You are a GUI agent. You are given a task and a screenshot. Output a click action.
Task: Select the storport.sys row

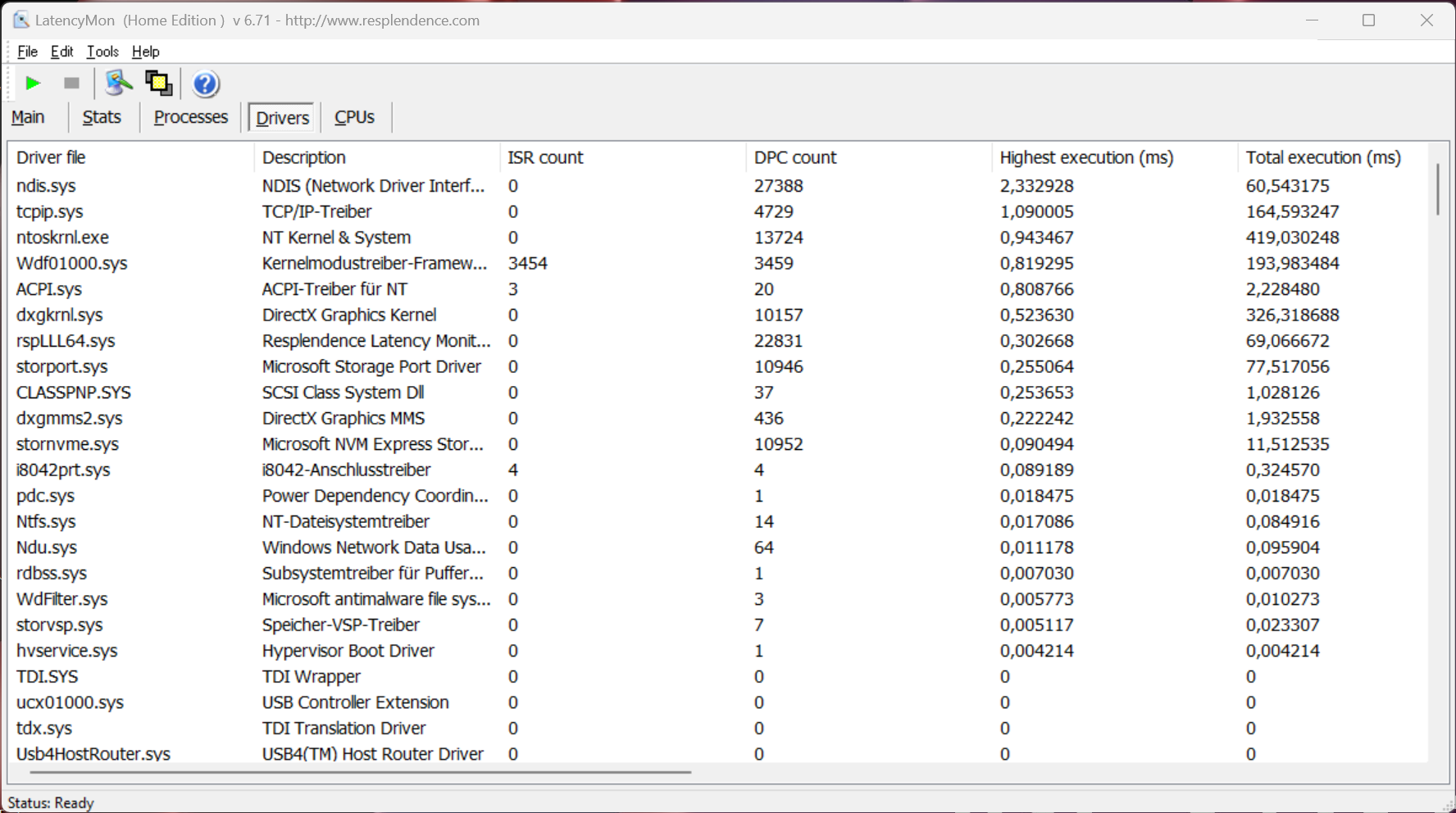718,366
